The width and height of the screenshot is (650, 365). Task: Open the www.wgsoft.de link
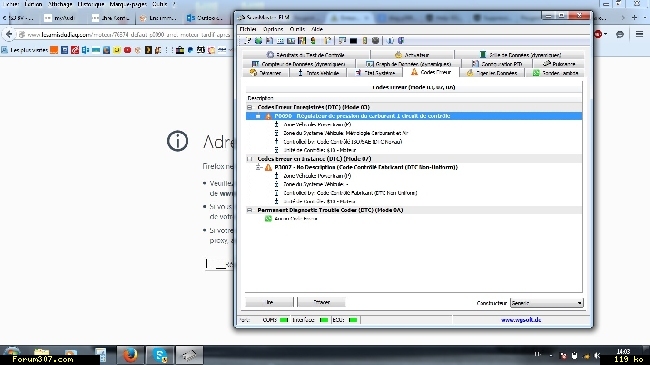click(x=521, y=320)
